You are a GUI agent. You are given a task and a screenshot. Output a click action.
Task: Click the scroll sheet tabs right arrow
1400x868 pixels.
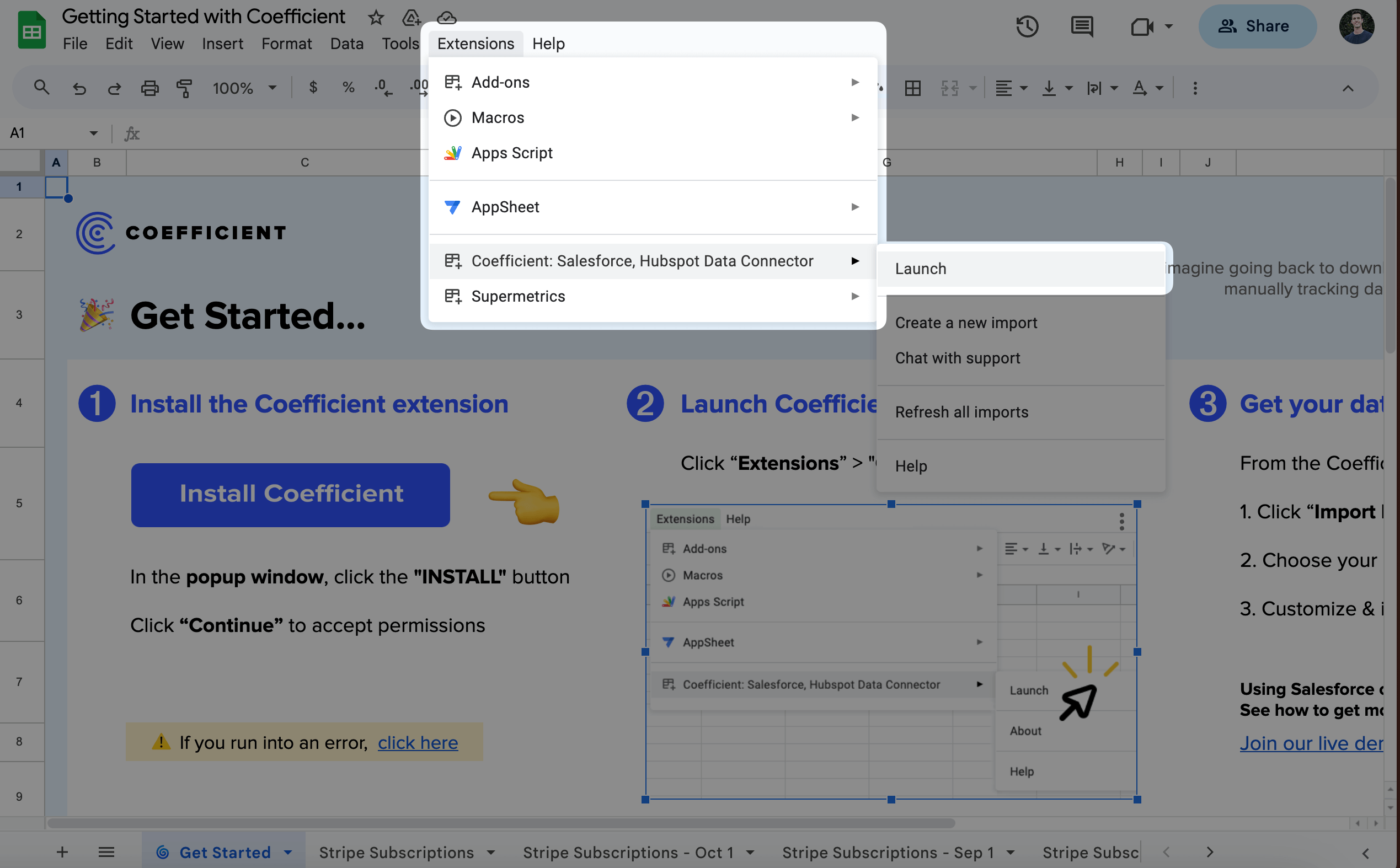pos(1210,852)
